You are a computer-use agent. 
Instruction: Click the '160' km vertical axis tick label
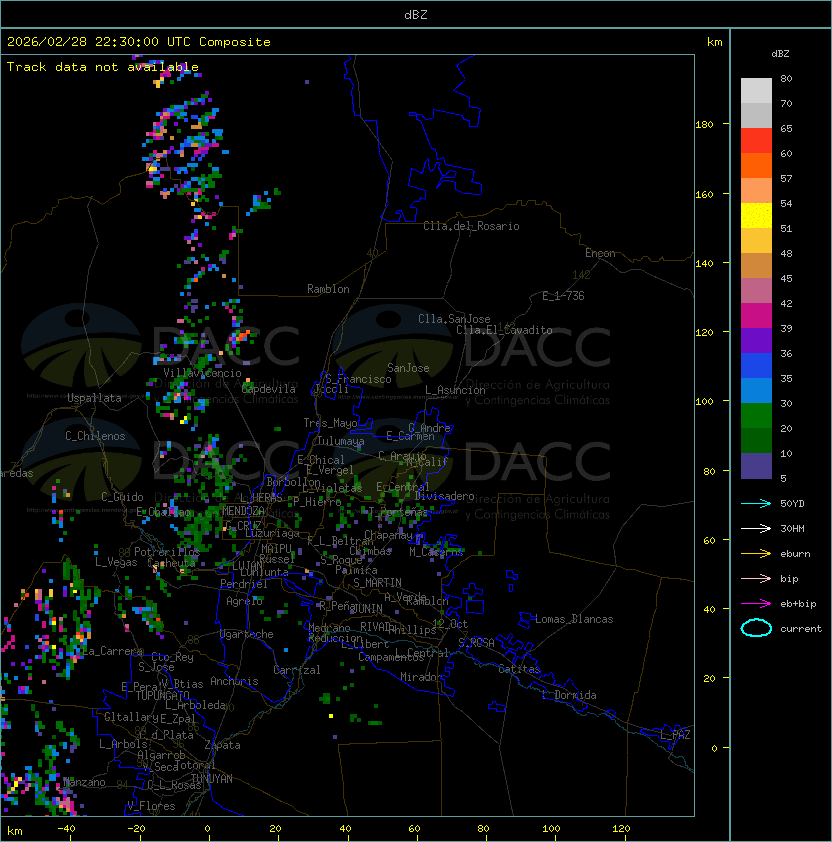tap(704, 194)
